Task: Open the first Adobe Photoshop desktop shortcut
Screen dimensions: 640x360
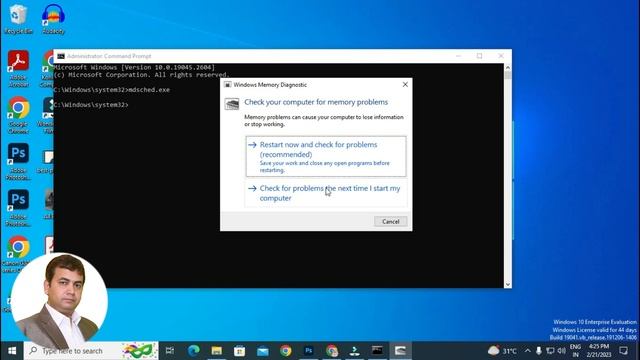Action: 18,162
